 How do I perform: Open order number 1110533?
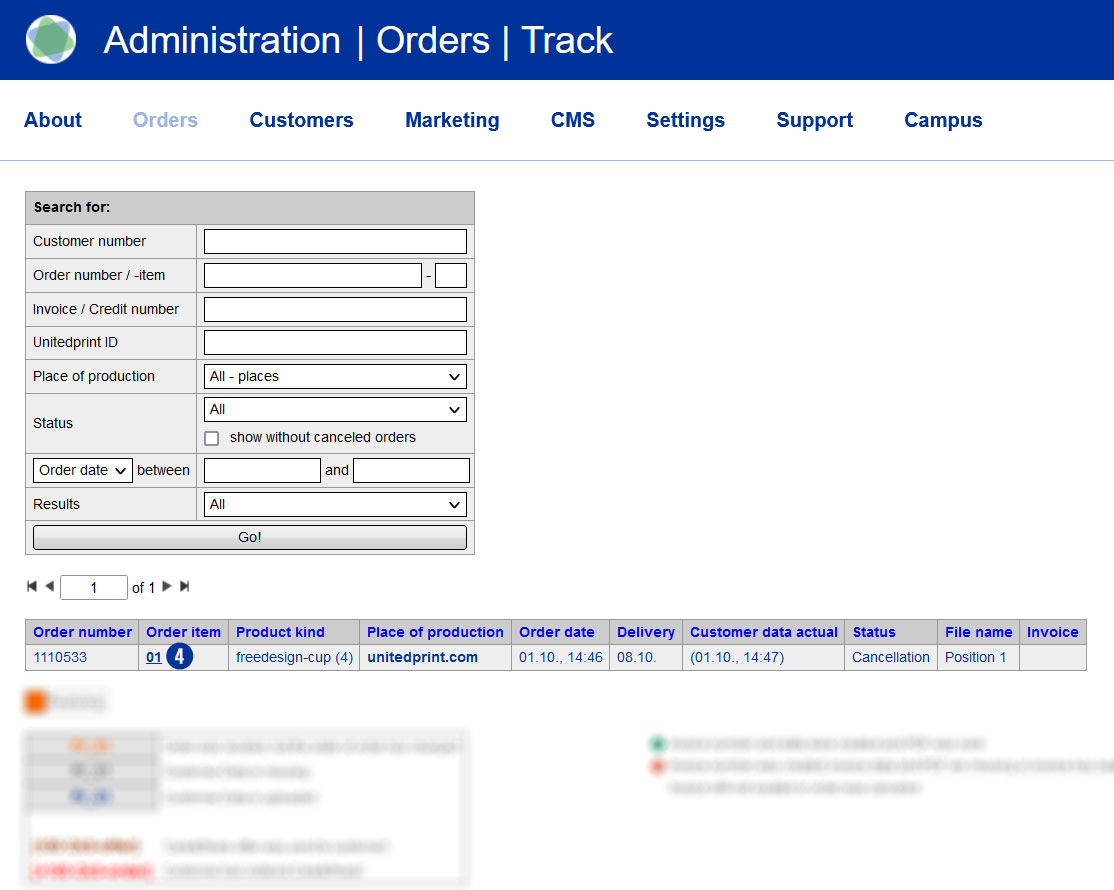point(60,657)
